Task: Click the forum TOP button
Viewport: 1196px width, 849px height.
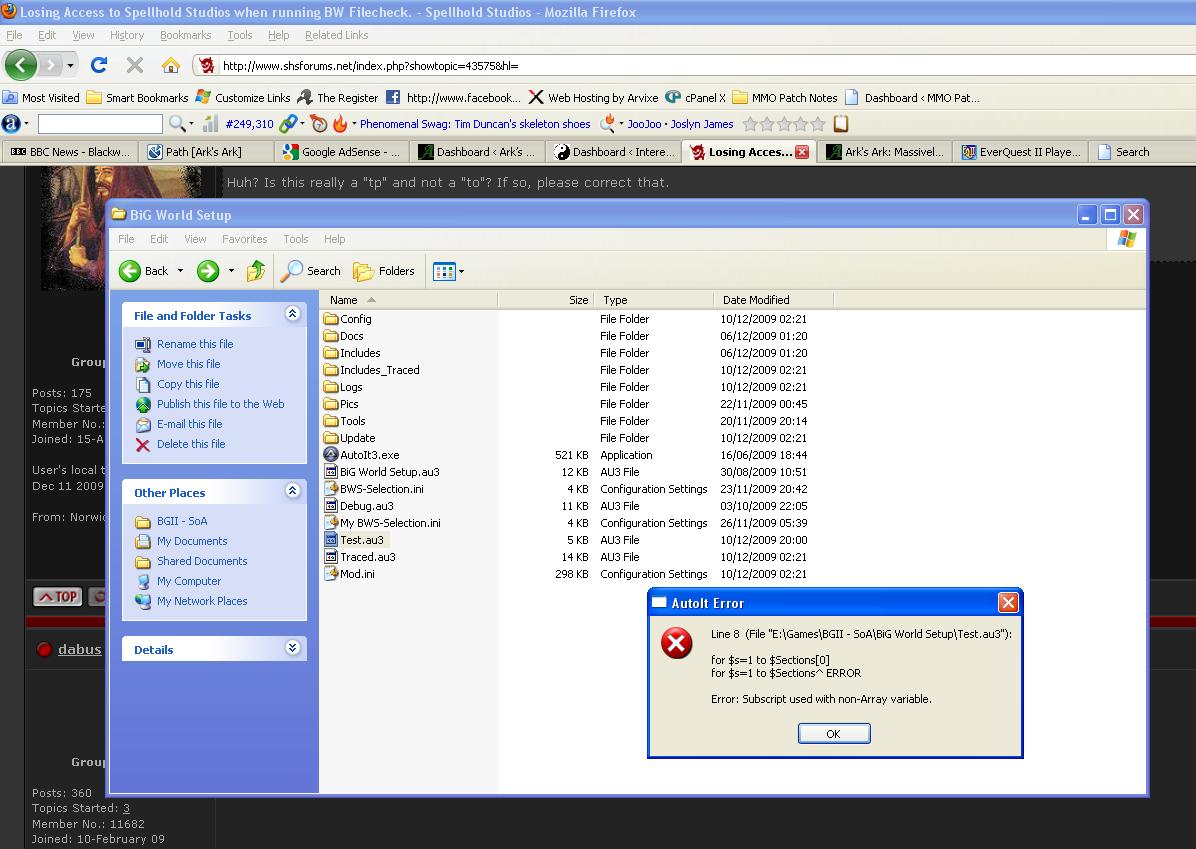Action: click(x=57, y=597)
